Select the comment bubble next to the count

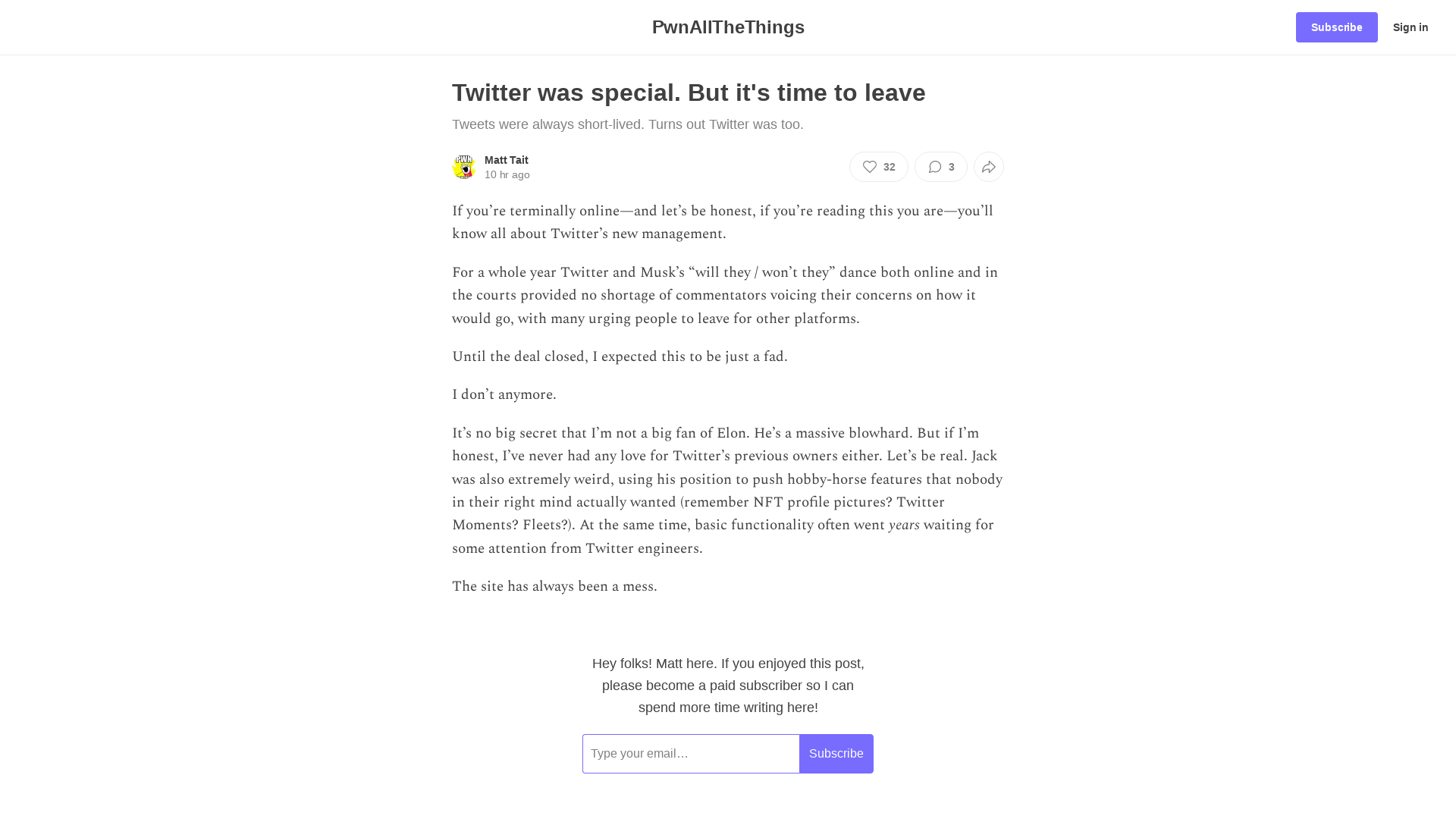(936, 167)
